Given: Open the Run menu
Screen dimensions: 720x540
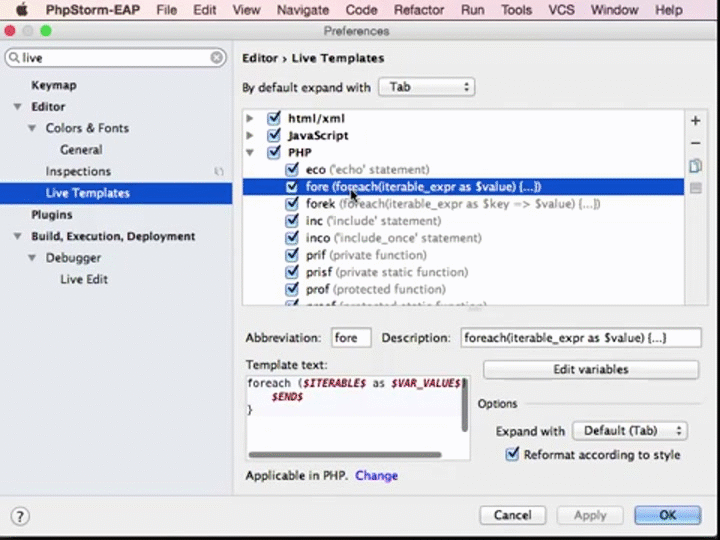Looking at the screenshot, I should [472, 10].
